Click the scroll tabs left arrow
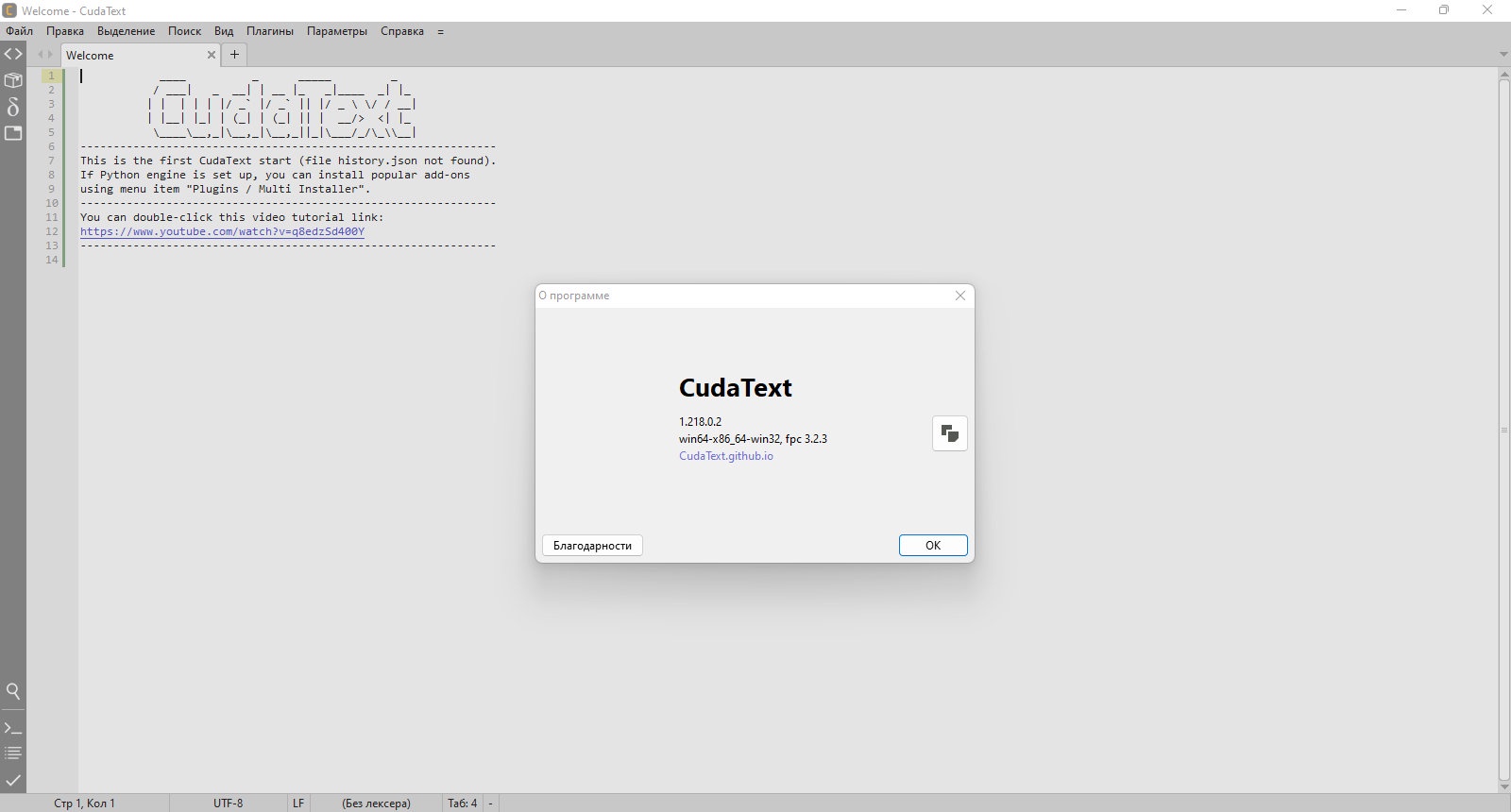The height and width of the screenshot is (812, 1511). (x=40, y=55)
